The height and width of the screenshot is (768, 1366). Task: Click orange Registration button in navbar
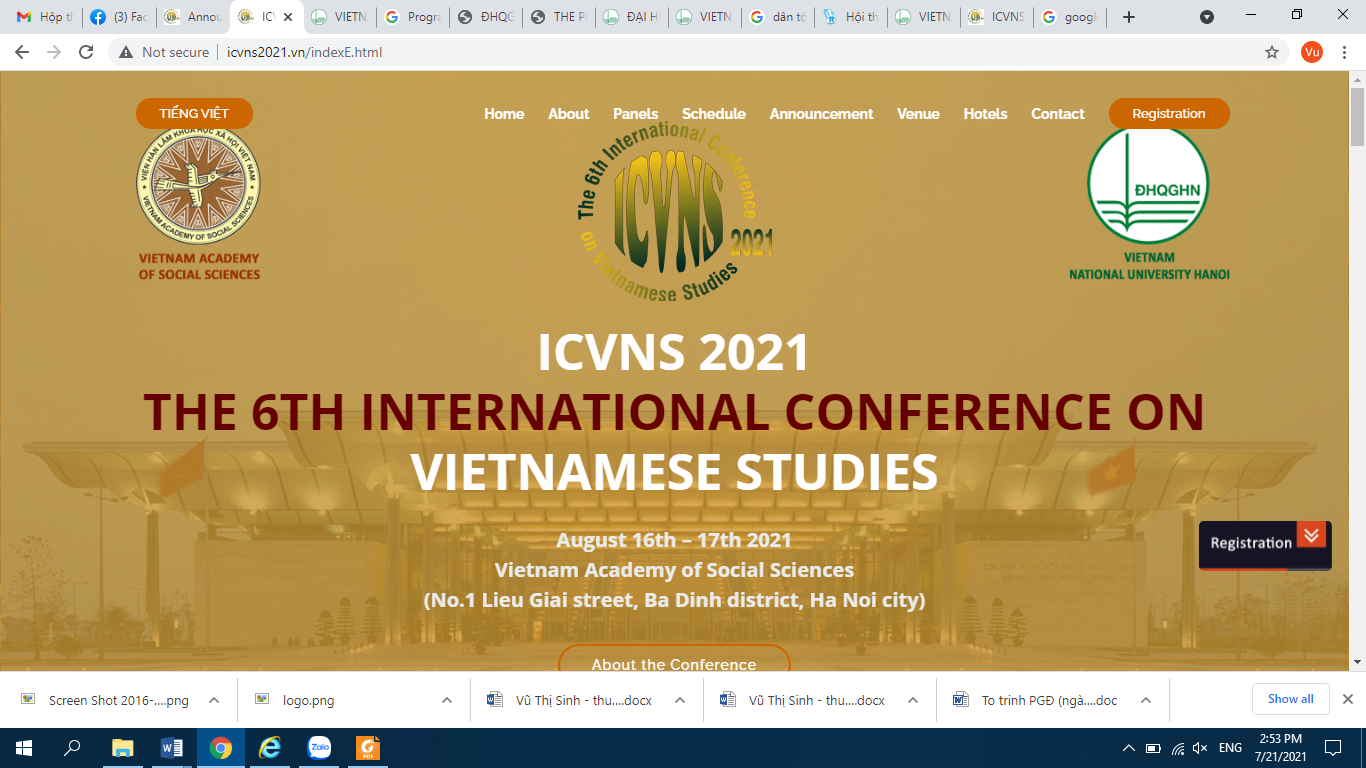point(1169,113)
